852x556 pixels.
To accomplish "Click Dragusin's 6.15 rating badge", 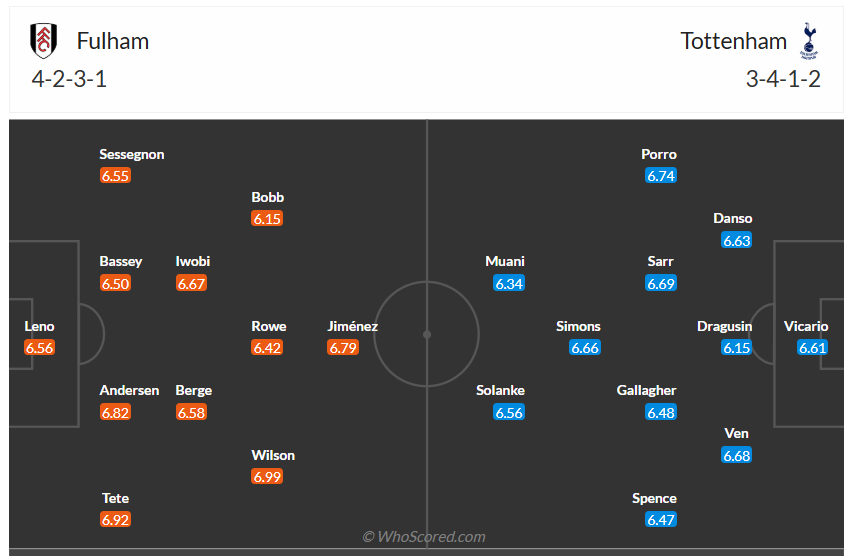I will coord(737,348).
